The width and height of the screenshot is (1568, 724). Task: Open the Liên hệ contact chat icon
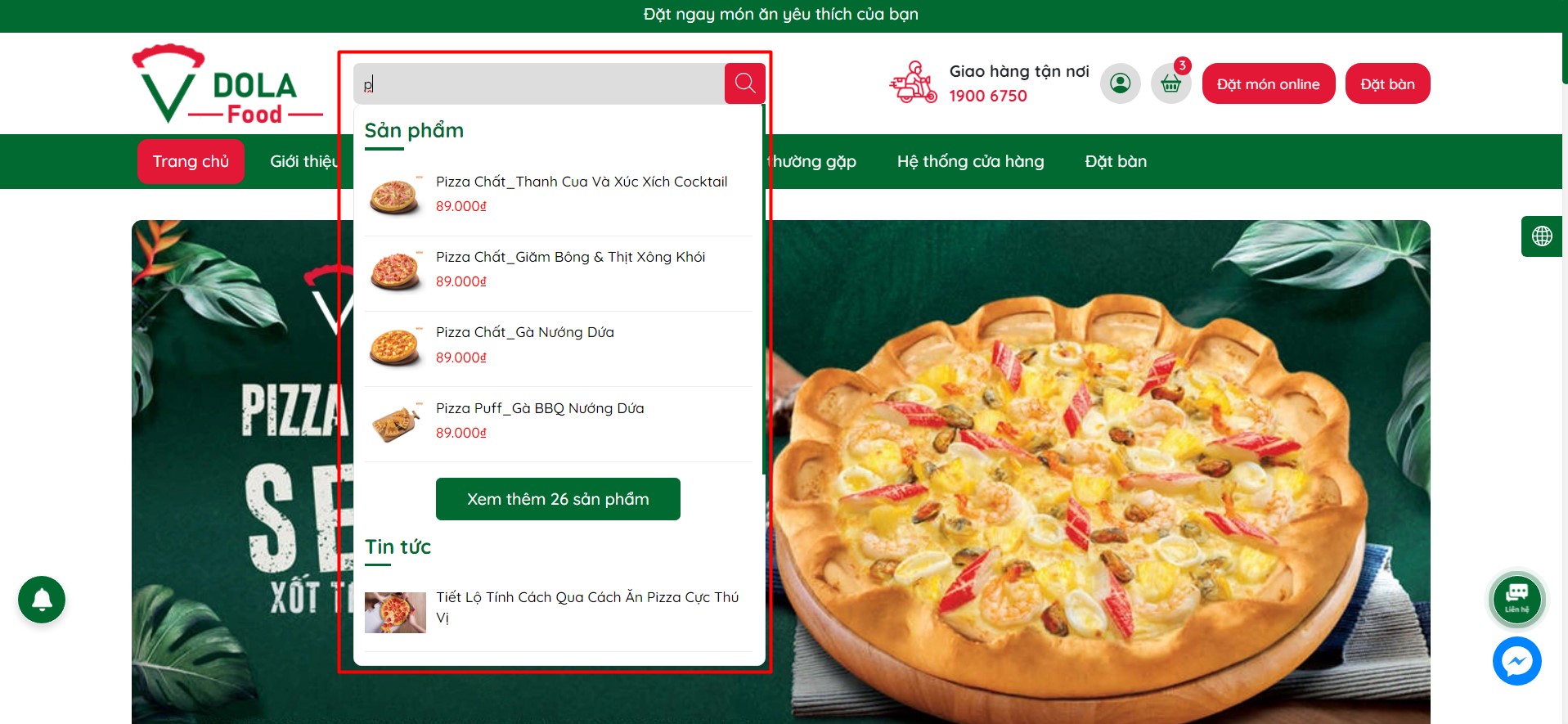(1516, 600)
